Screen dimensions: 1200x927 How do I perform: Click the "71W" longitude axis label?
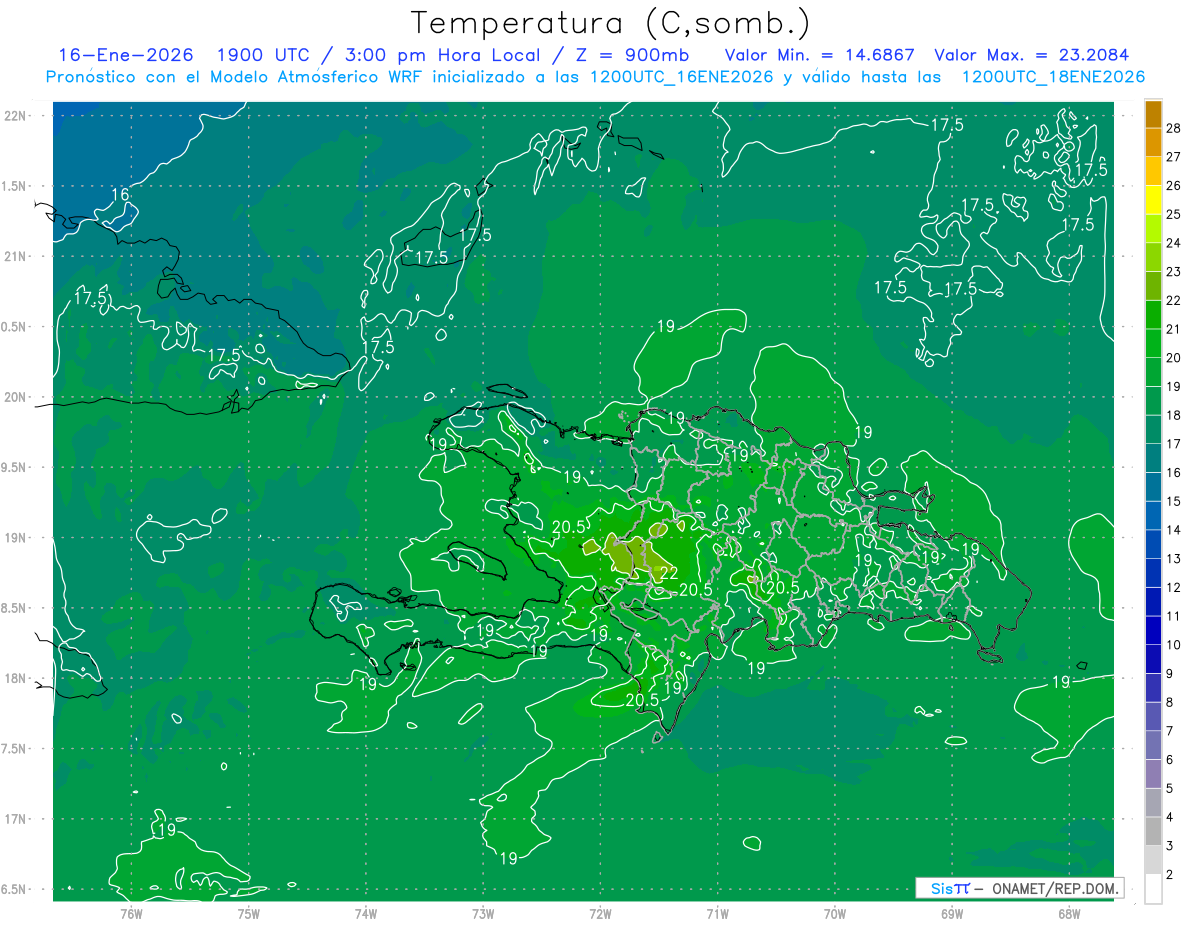tap(717, 914)
